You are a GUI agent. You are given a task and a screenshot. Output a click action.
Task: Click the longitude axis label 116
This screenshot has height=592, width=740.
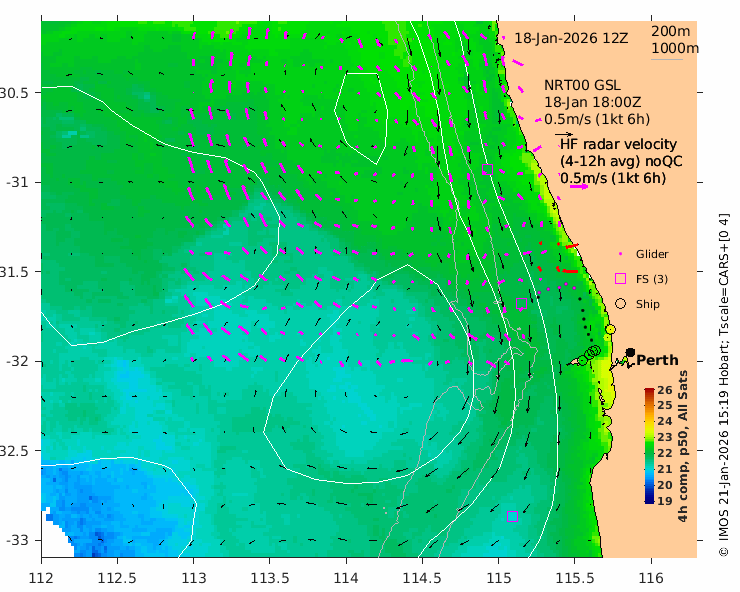click(651, 578)
